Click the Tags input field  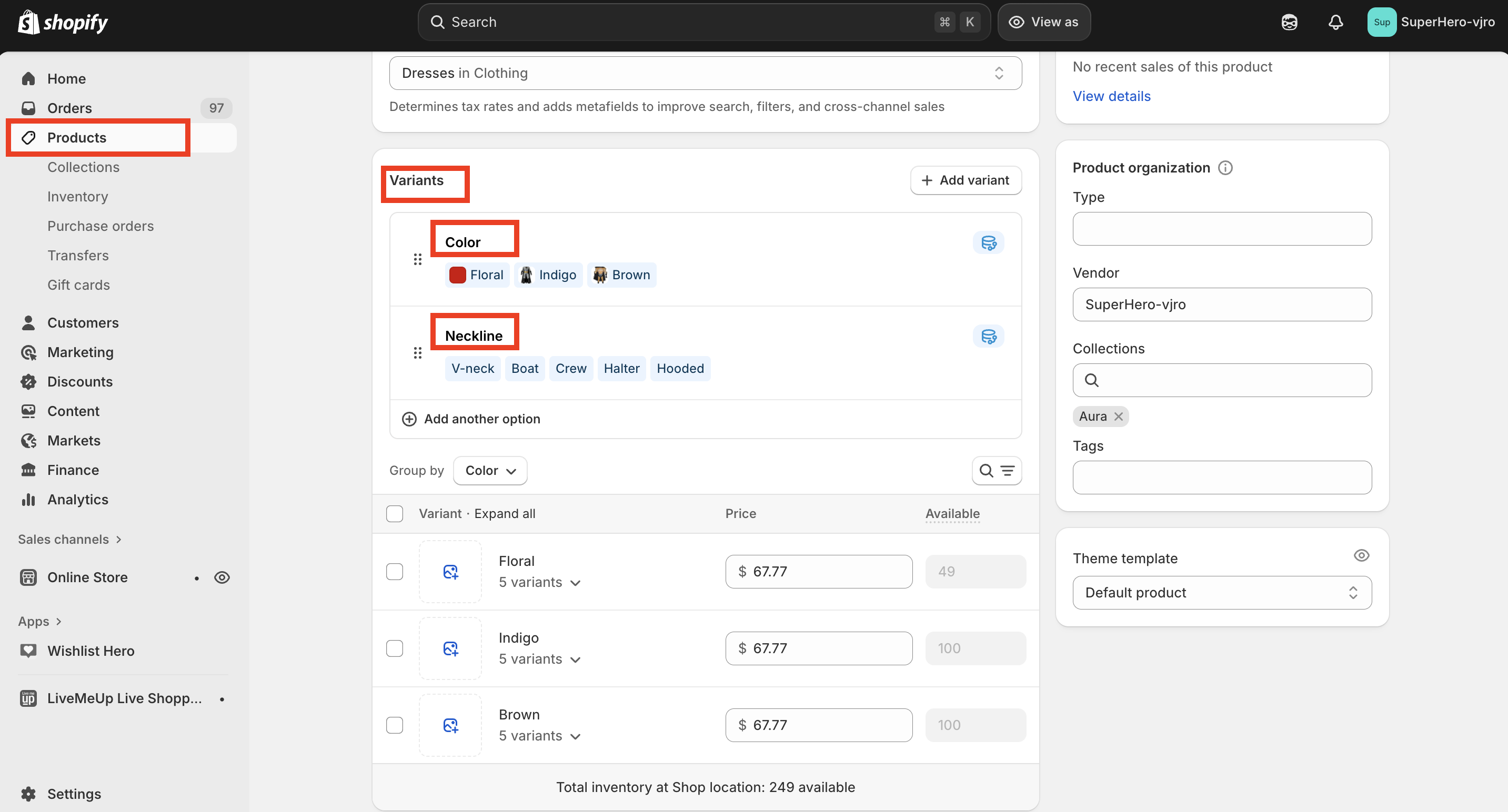tap(1222, 478)
